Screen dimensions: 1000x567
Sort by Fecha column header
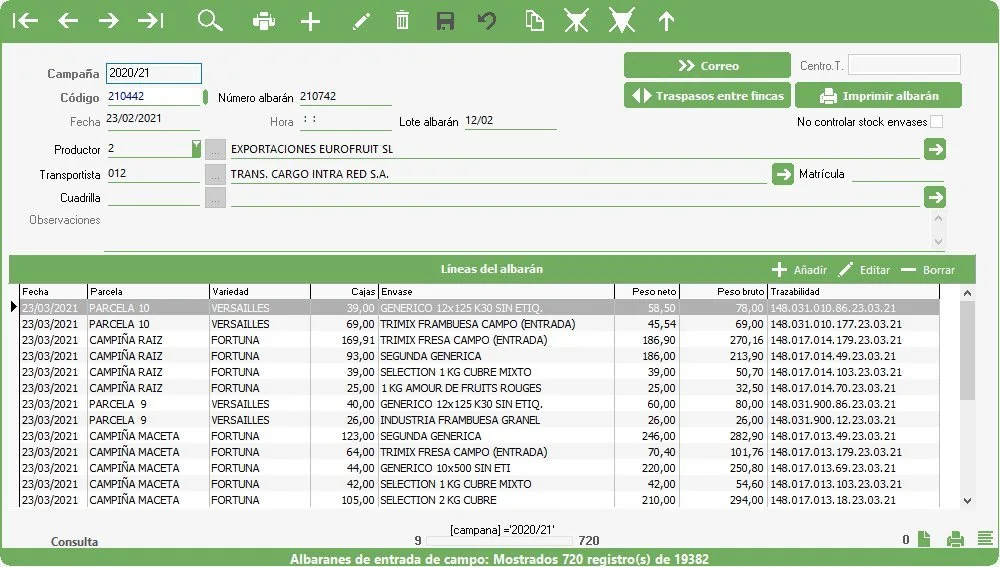pos(54,291)
